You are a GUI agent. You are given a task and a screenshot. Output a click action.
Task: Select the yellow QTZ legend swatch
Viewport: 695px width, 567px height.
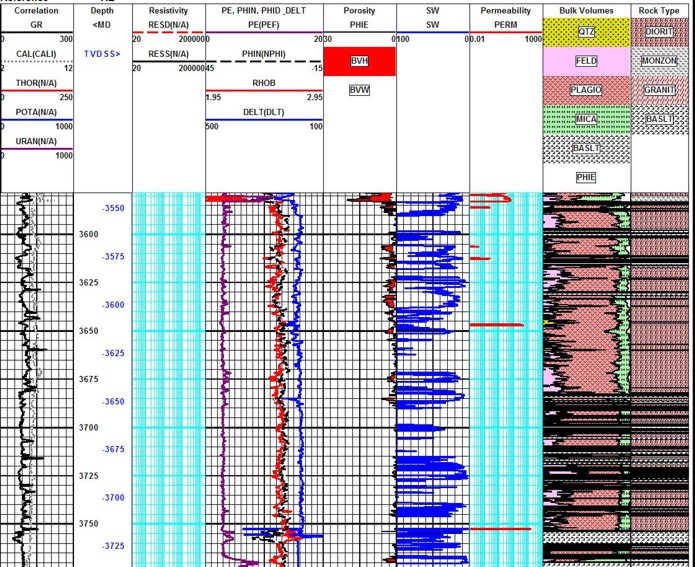[x=586, y=33]
